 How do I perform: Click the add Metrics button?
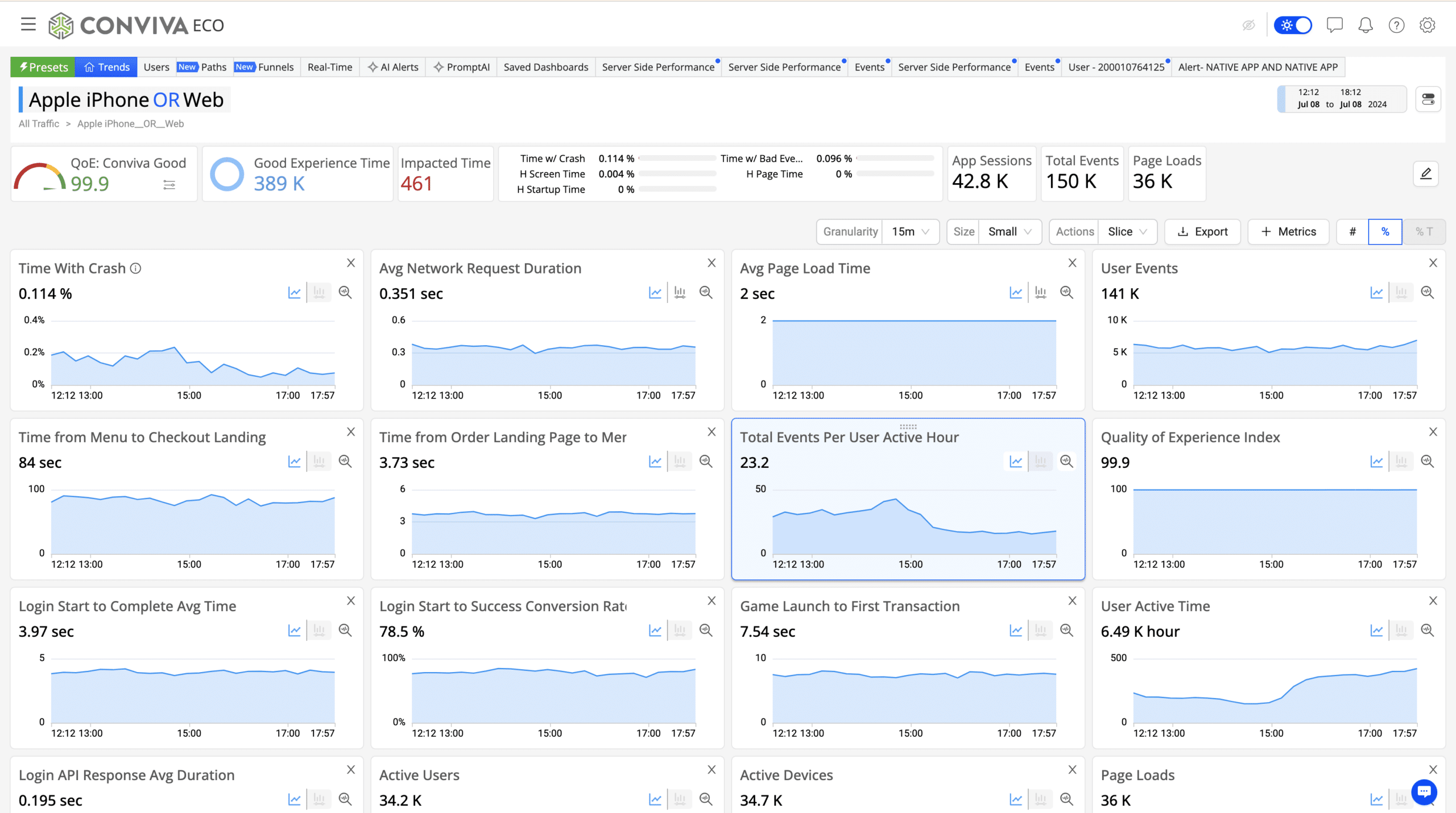click(1288, 232)
